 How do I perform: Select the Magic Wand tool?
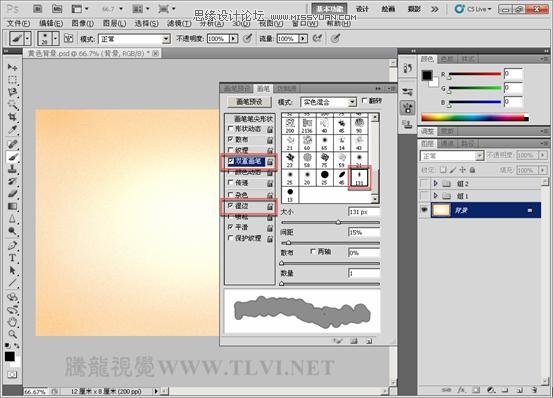pyautogui.click(x=12, y=105)
